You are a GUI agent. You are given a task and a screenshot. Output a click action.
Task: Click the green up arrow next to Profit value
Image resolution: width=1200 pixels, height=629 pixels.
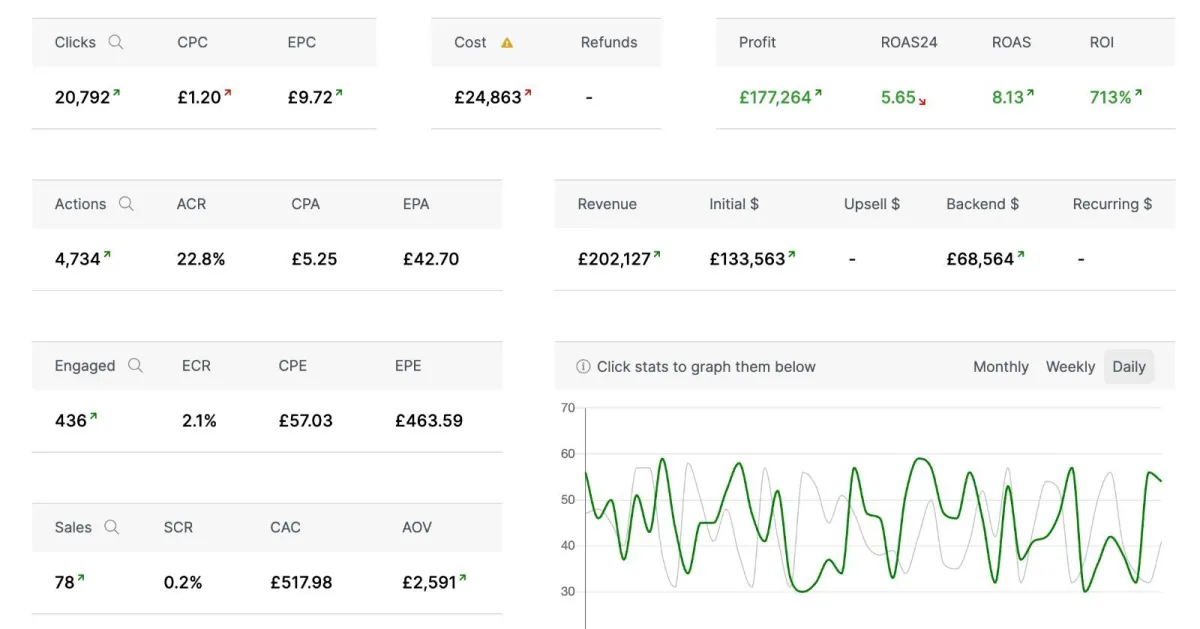click(818, 94)
